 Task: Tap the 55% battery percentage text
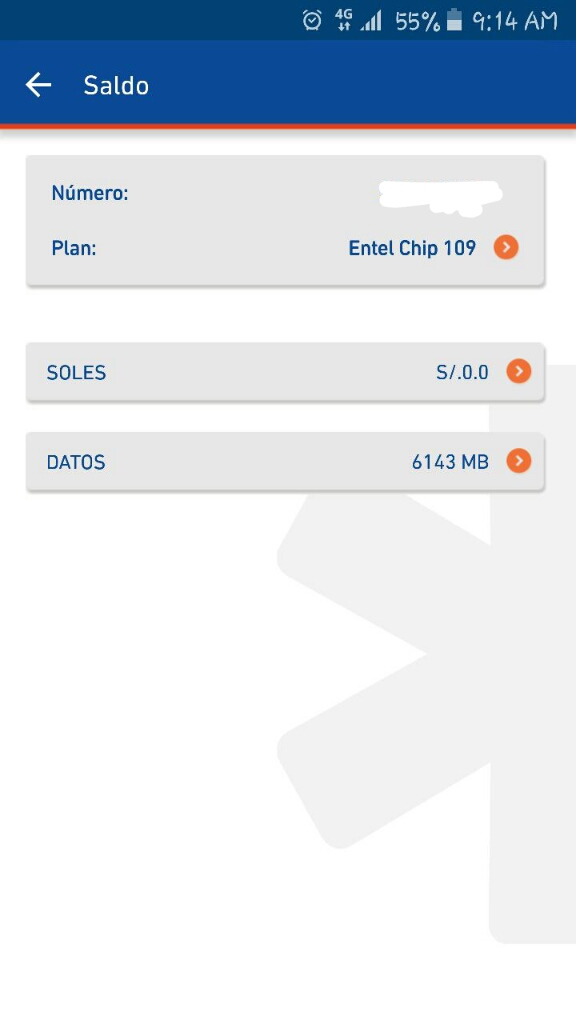418,22
